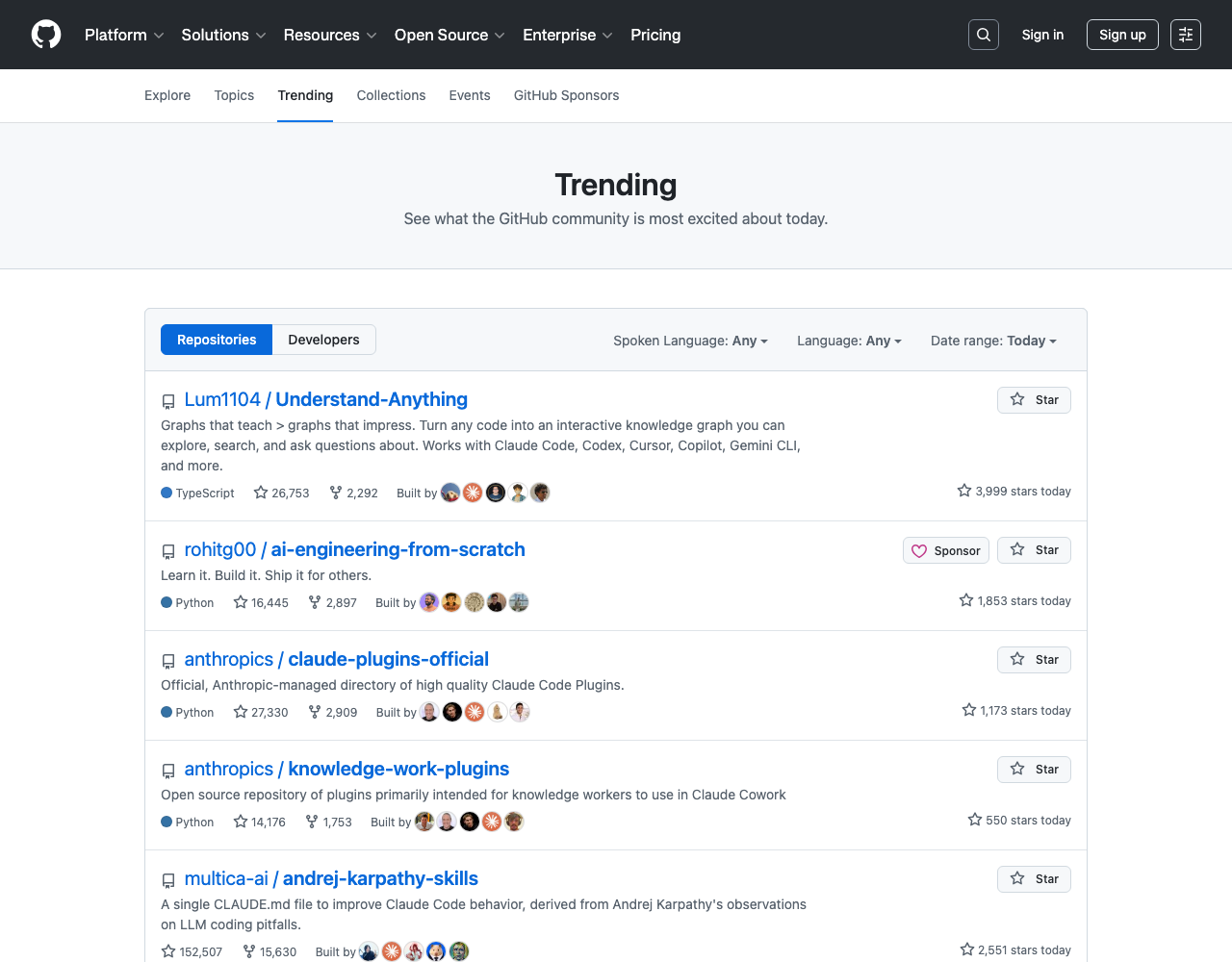Viewport: 1232px width, 962px height.
Task: Click repo icon beside knowledge-work-plugins
Action: tap(168, 771)
